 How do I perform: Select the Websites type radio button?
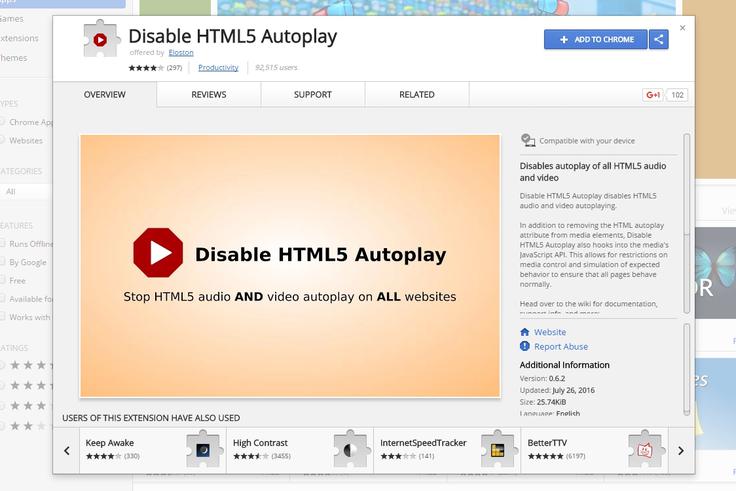pyautogui.click(x=2, y=140)
